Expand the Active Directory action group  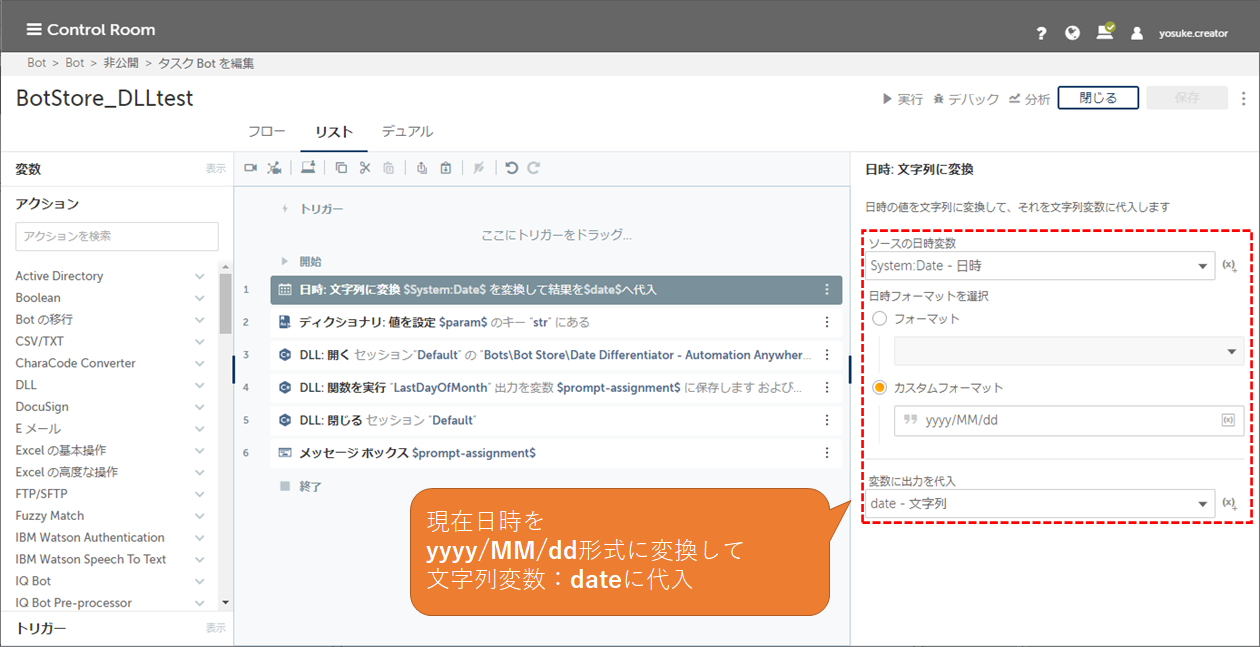pos(200,276)
